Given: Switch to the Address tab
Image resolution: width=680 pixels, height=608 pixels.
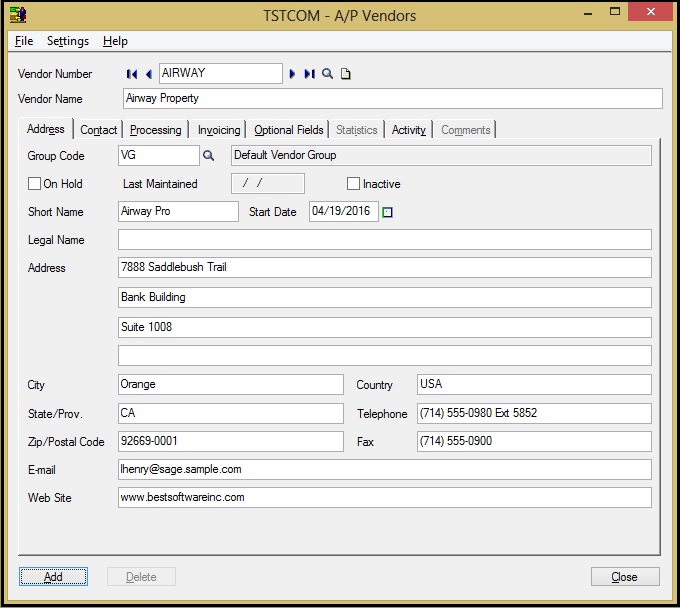Looking at the screenshot, I should pyautogui.click(x=46, y=129).
